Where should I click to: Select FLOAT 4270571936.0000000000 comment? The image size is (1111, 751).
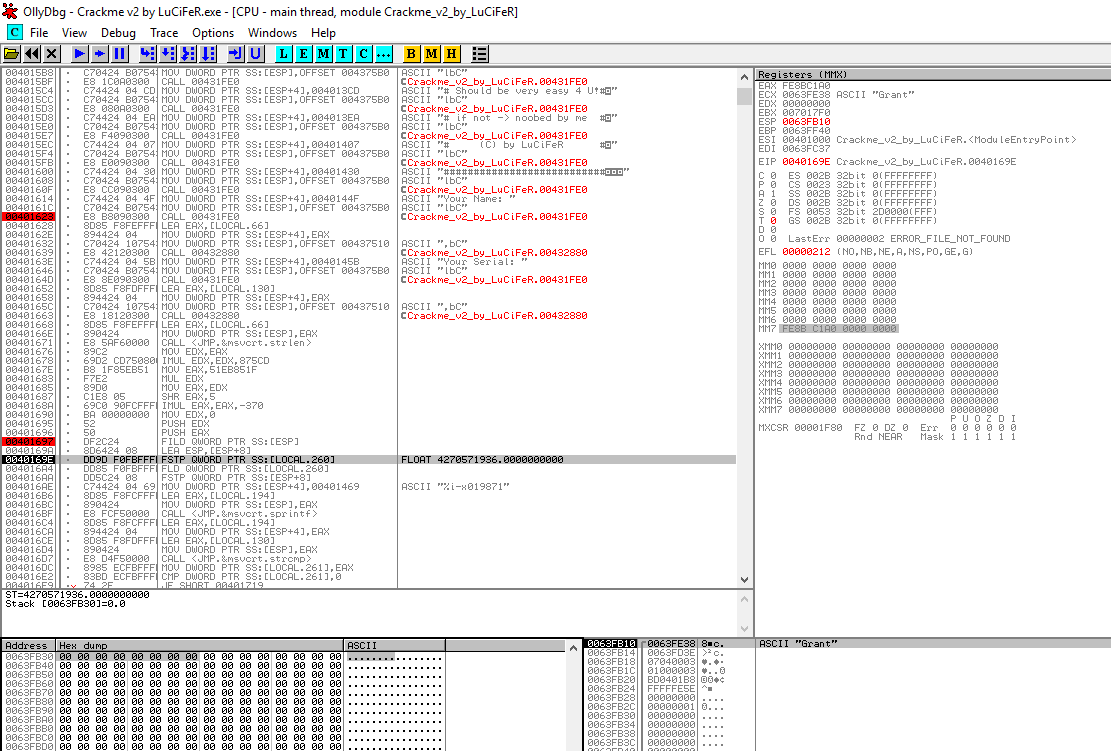tap(483, 460)
